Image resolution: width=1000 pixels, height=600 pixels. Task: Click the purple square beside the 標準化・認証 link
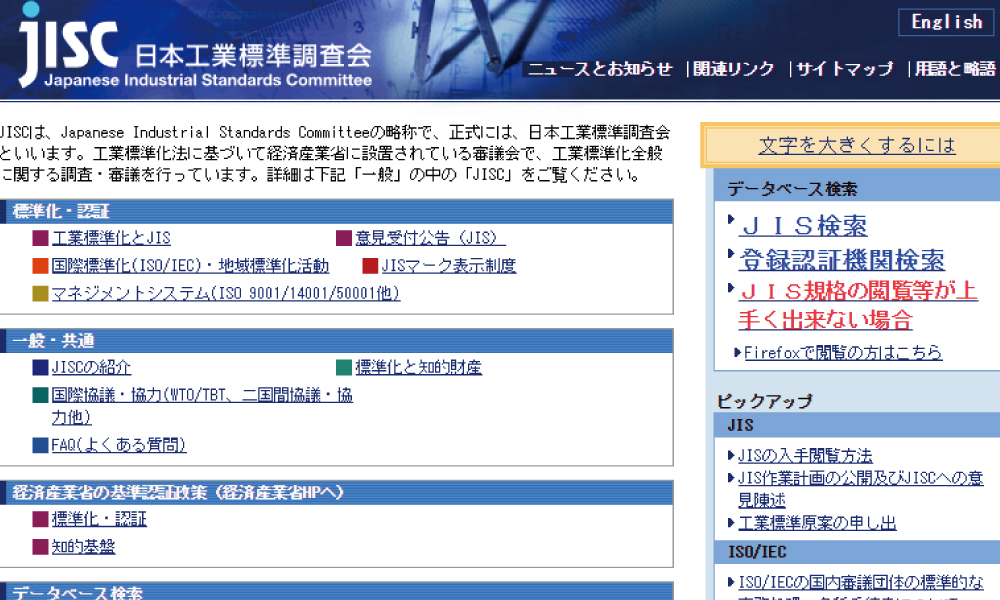point(40,519)
